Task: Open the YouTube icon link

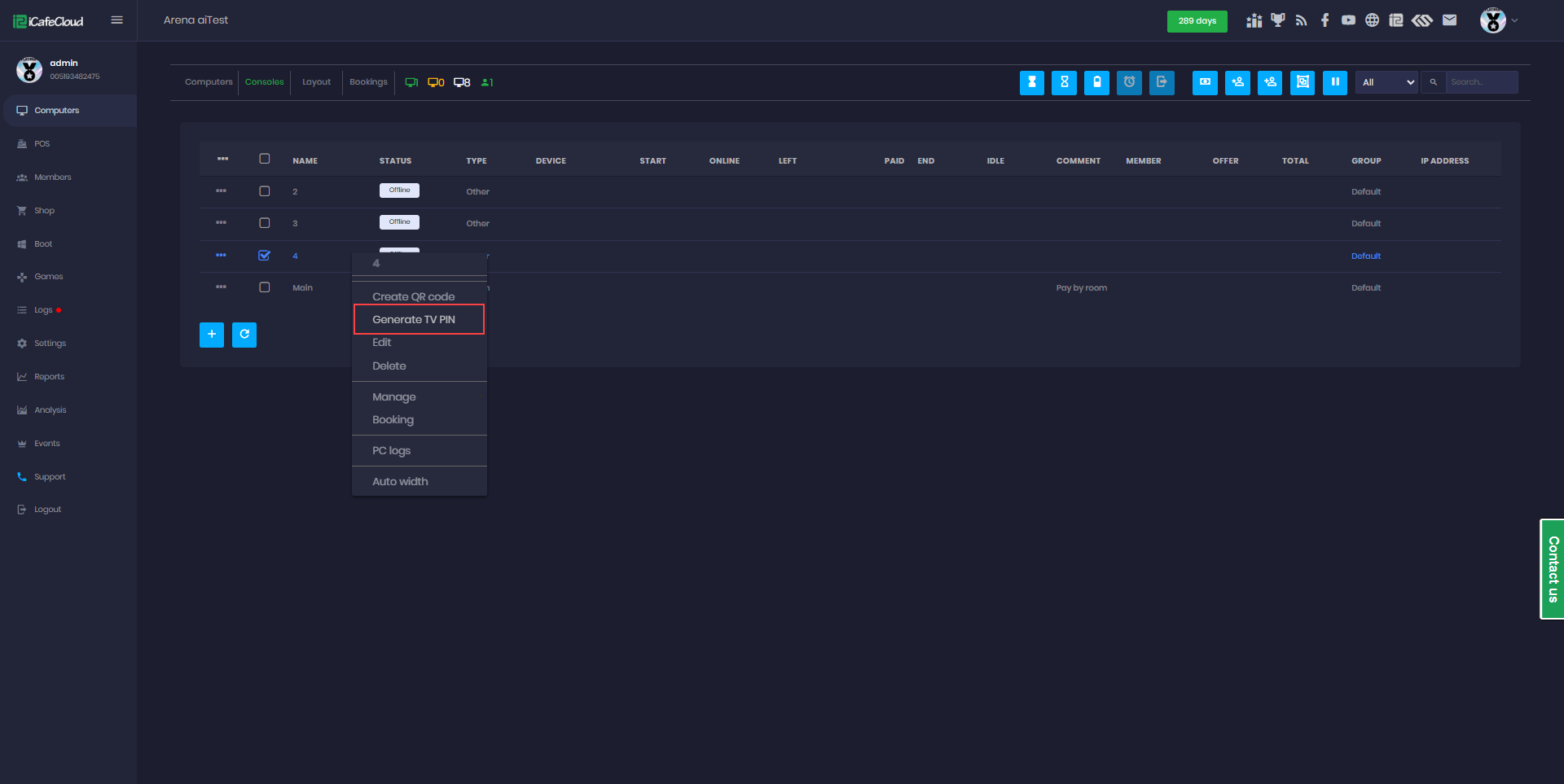Action: click(1348, 20)
